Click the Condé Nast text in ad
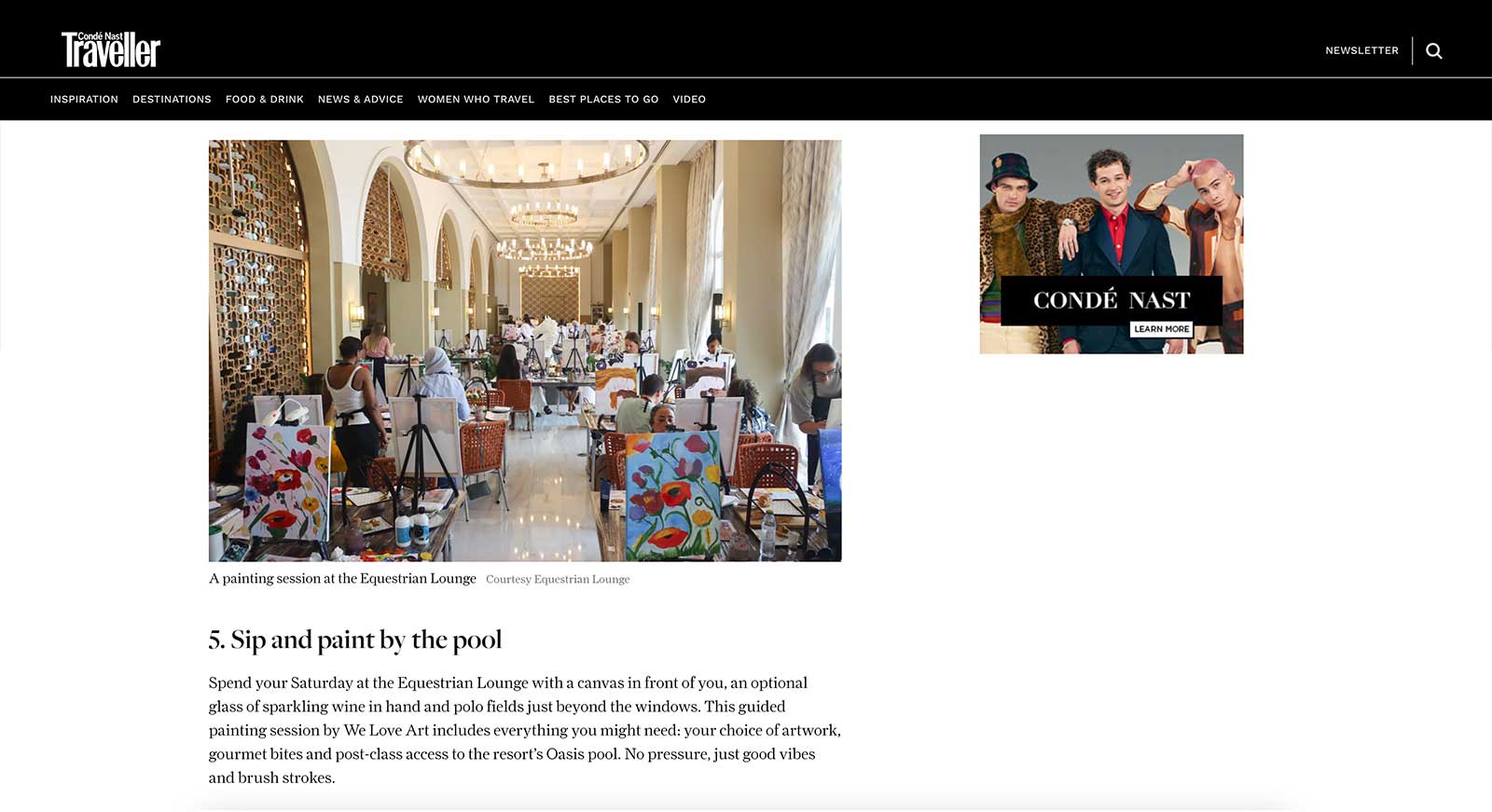Screen dimensions: 1492x812 [x=1112, y=300]
